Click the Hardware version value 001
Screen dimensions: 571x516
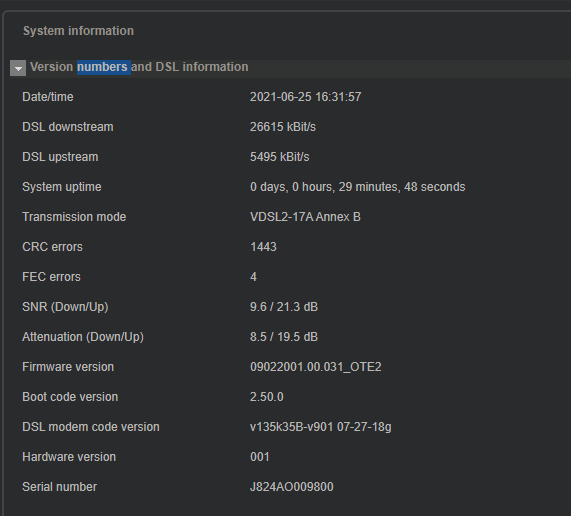pos(260,457)
